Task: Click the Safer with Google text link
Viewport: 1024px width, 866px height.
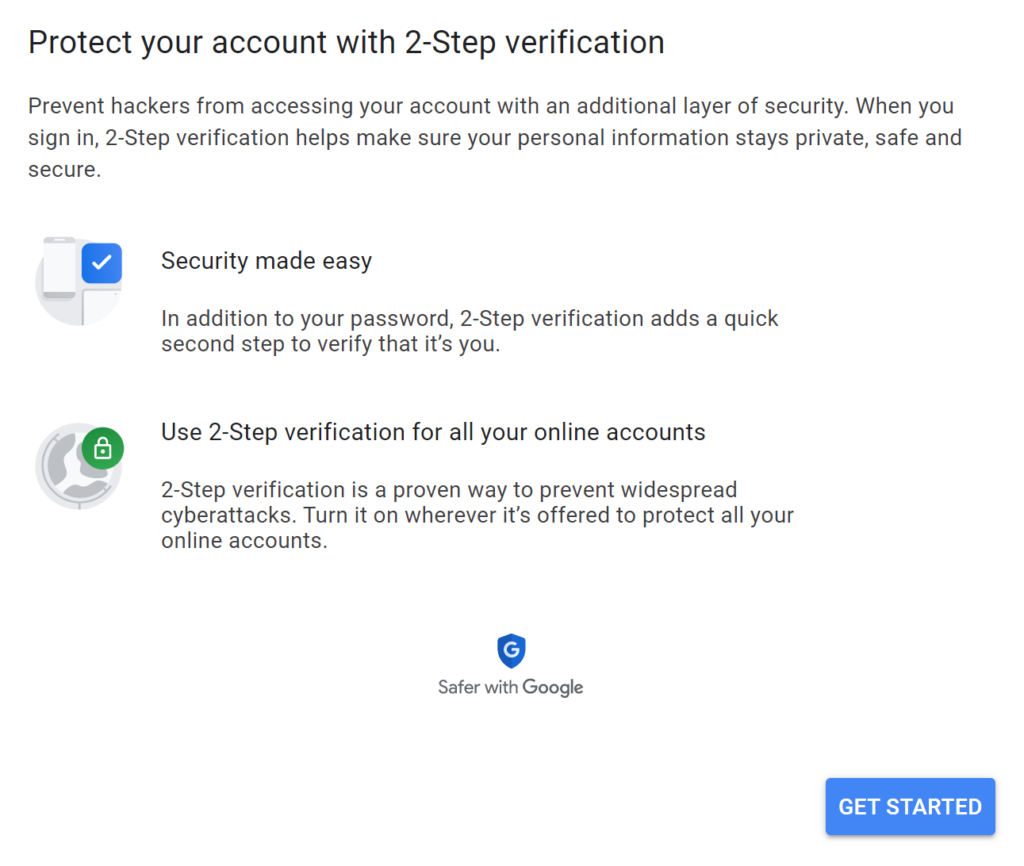Action: (510, 687)
